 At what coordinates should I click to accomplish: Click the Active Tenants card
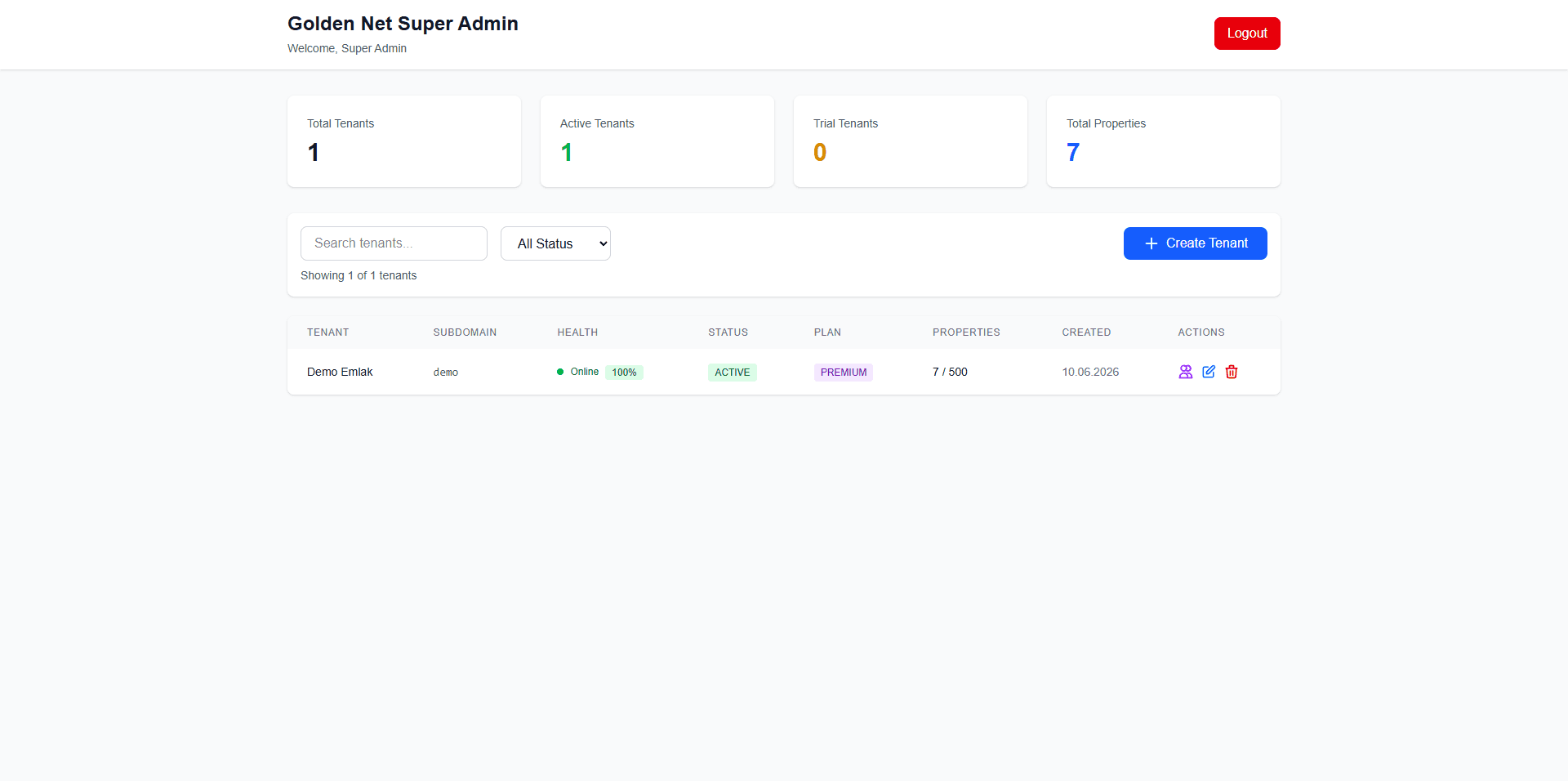point(657,141)
